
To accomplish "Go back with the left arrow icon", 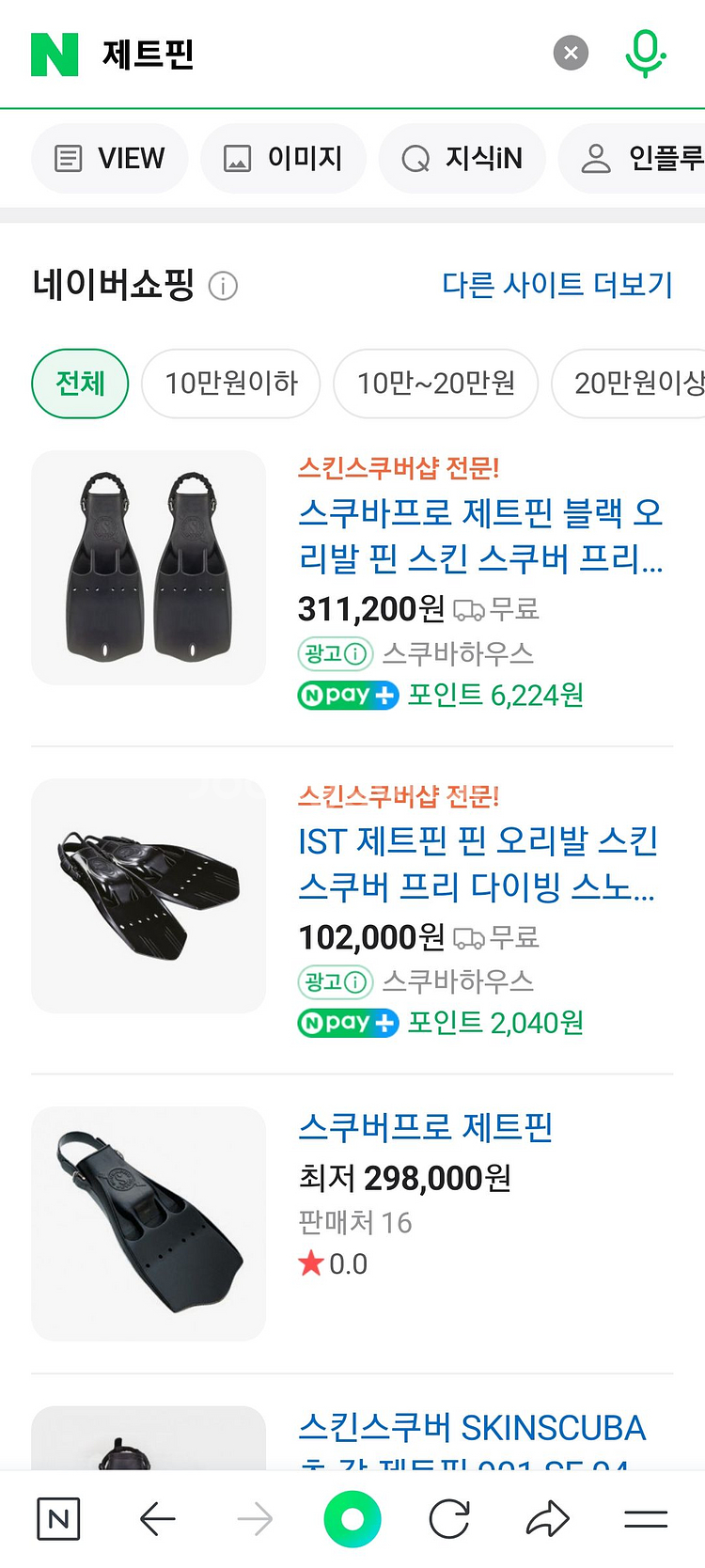I will 157,1518.
